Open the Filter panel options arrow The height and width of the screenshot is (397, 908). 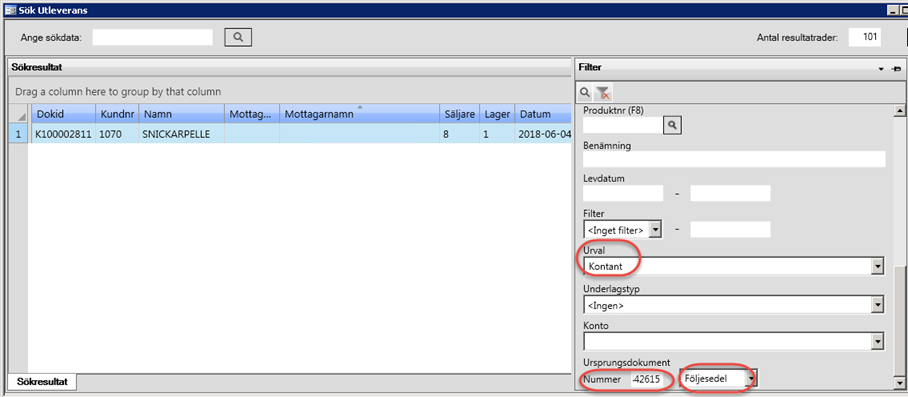click(882, 68)
